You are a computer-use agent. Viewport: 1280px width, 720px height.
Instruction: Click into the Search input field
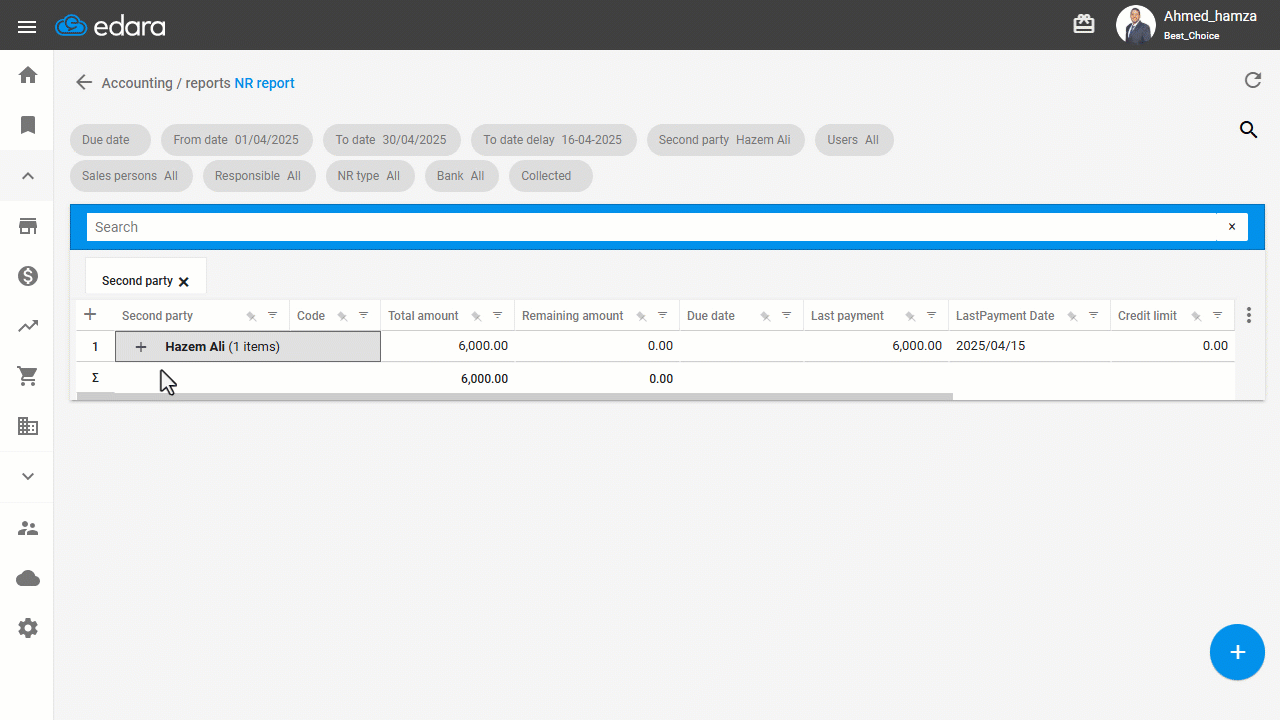tap(651, 227)
